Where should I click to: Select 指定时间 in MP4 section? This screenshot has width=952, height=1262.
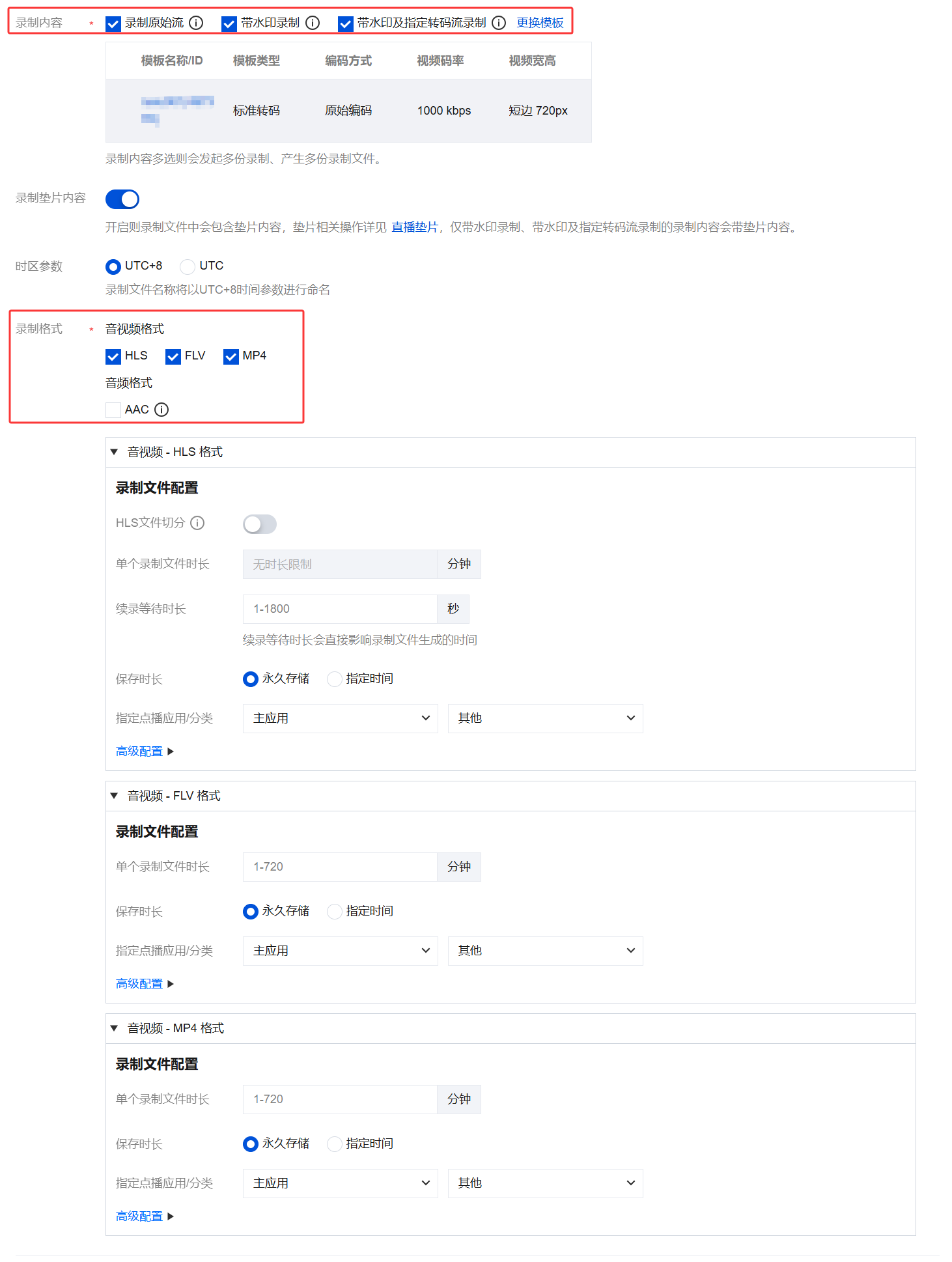click(335, 1144)
